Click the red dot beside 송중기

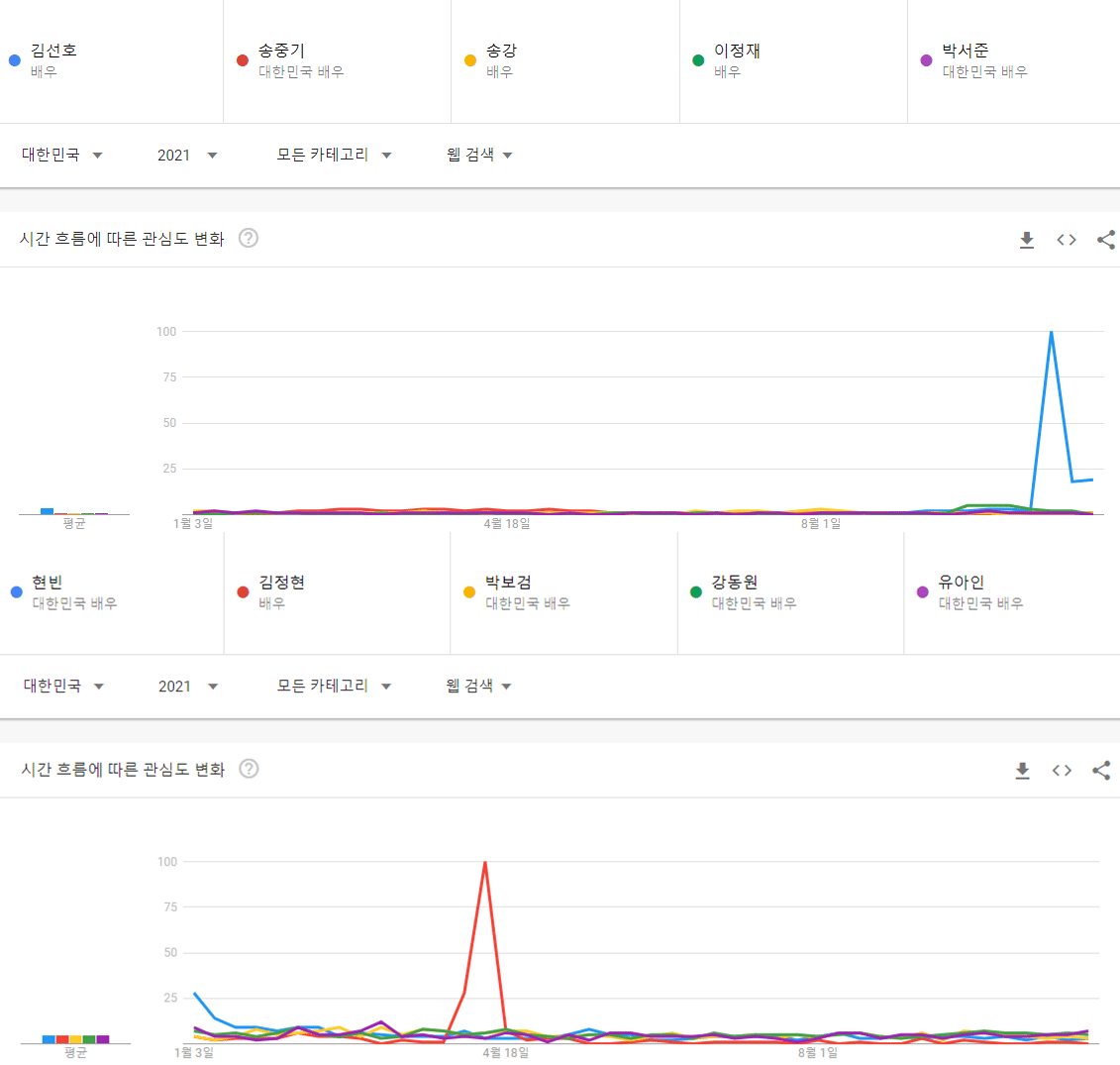(243, 60)
